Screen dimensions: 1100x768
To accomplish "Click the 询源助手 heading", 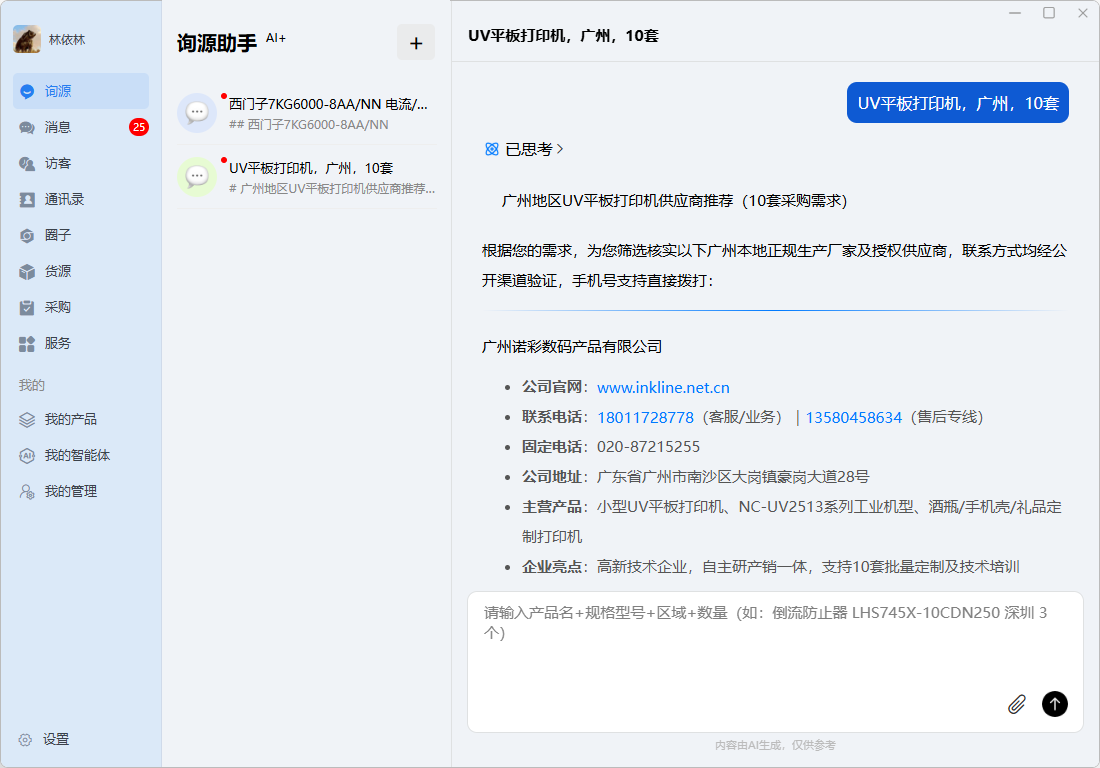I will click(x=217, y=43).
